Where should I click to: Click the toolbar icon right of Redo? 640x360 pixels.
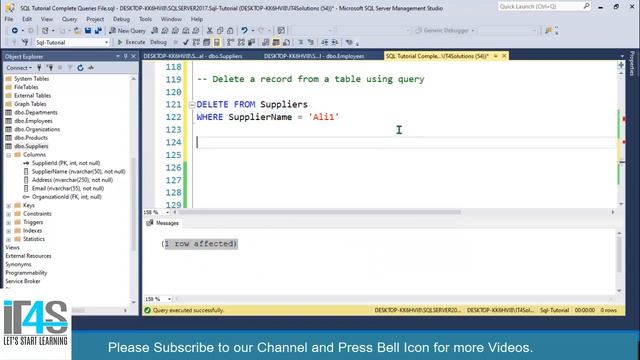281,31
